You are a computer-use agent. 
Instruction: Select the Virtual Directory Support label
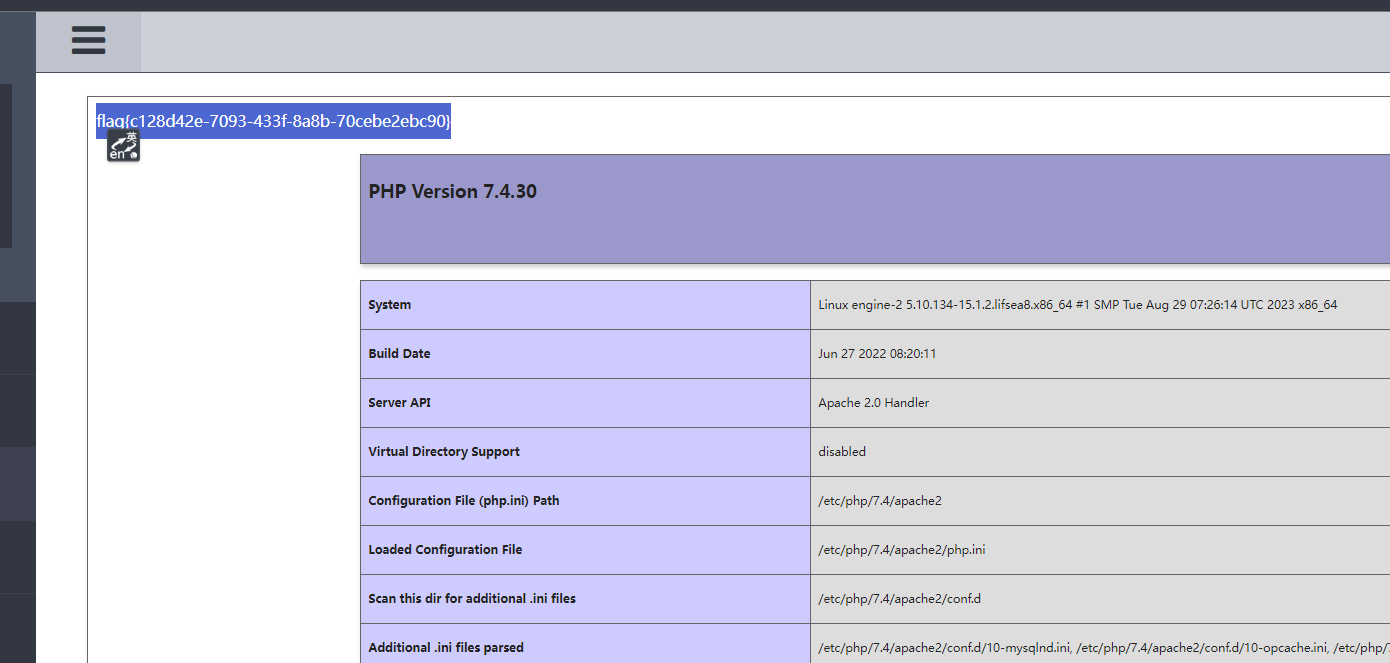pyautogui.click(x=444, y=452)
